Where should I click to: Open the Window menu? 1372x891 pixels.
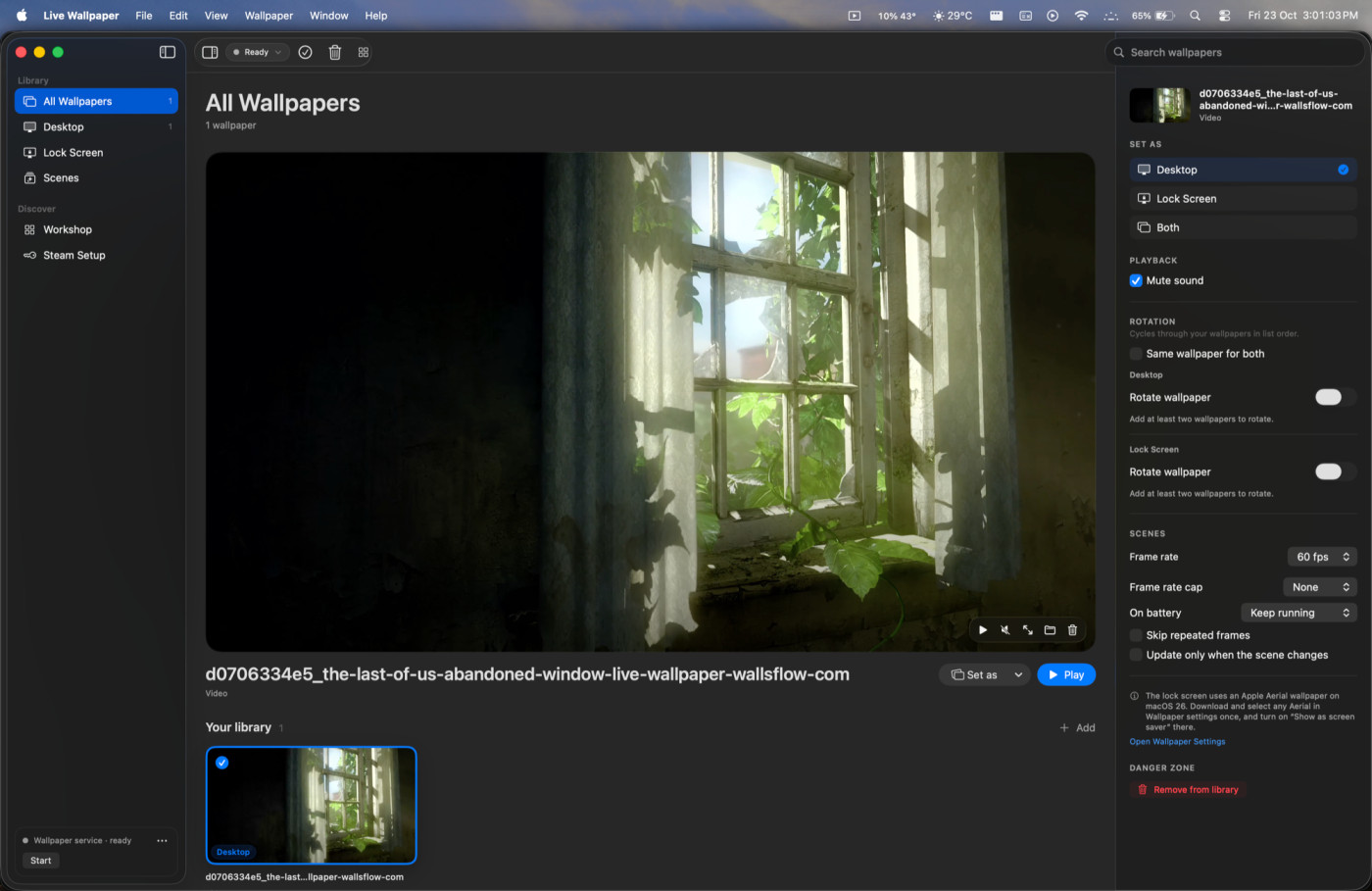pos(328,16)
